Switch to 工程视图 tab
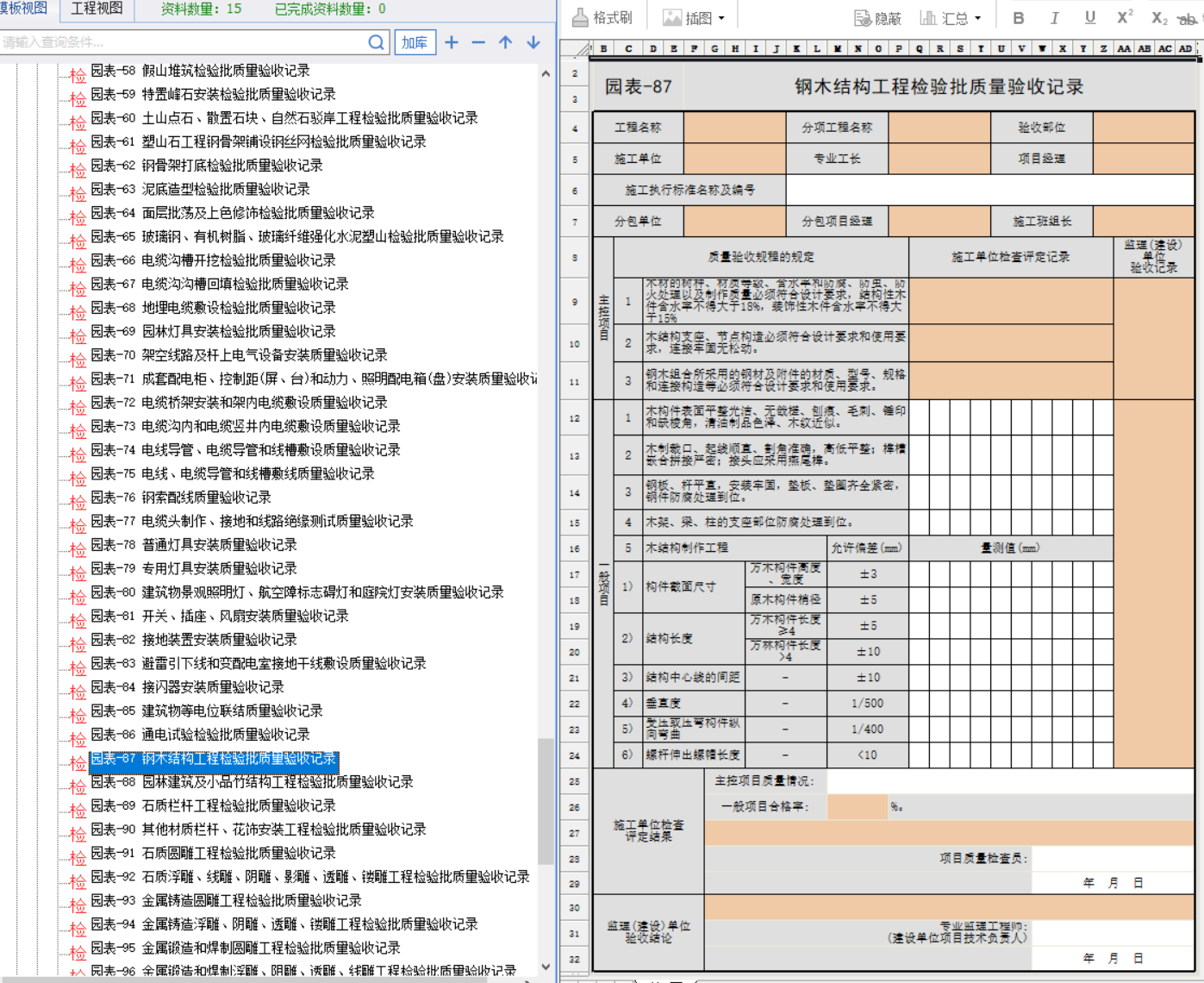The image size is (1204, 983). coord(97,9)
